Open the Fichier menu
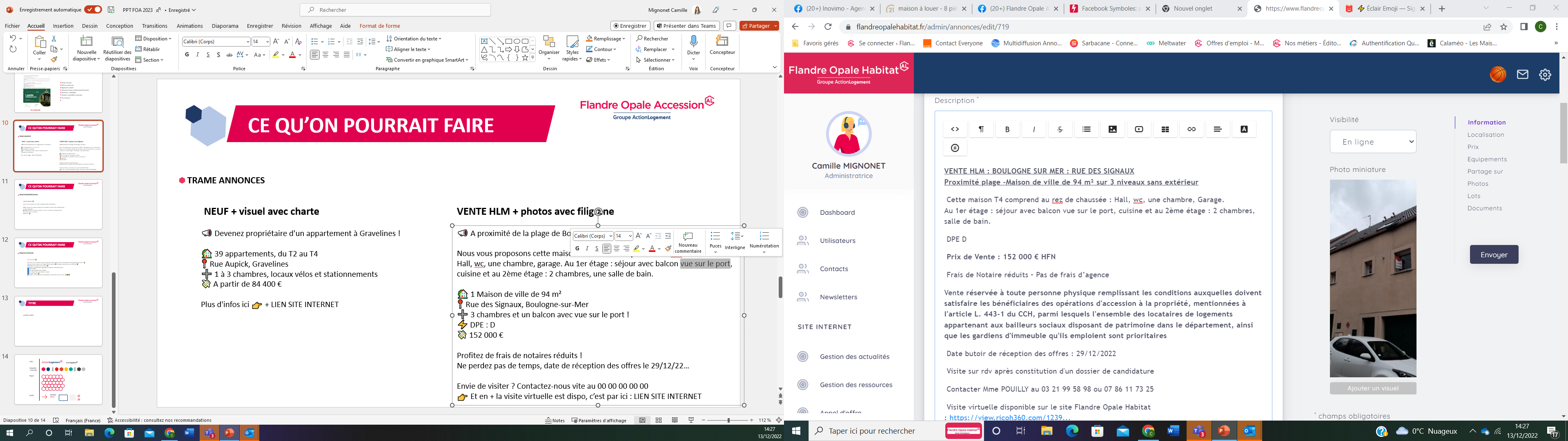 (12, 26)
